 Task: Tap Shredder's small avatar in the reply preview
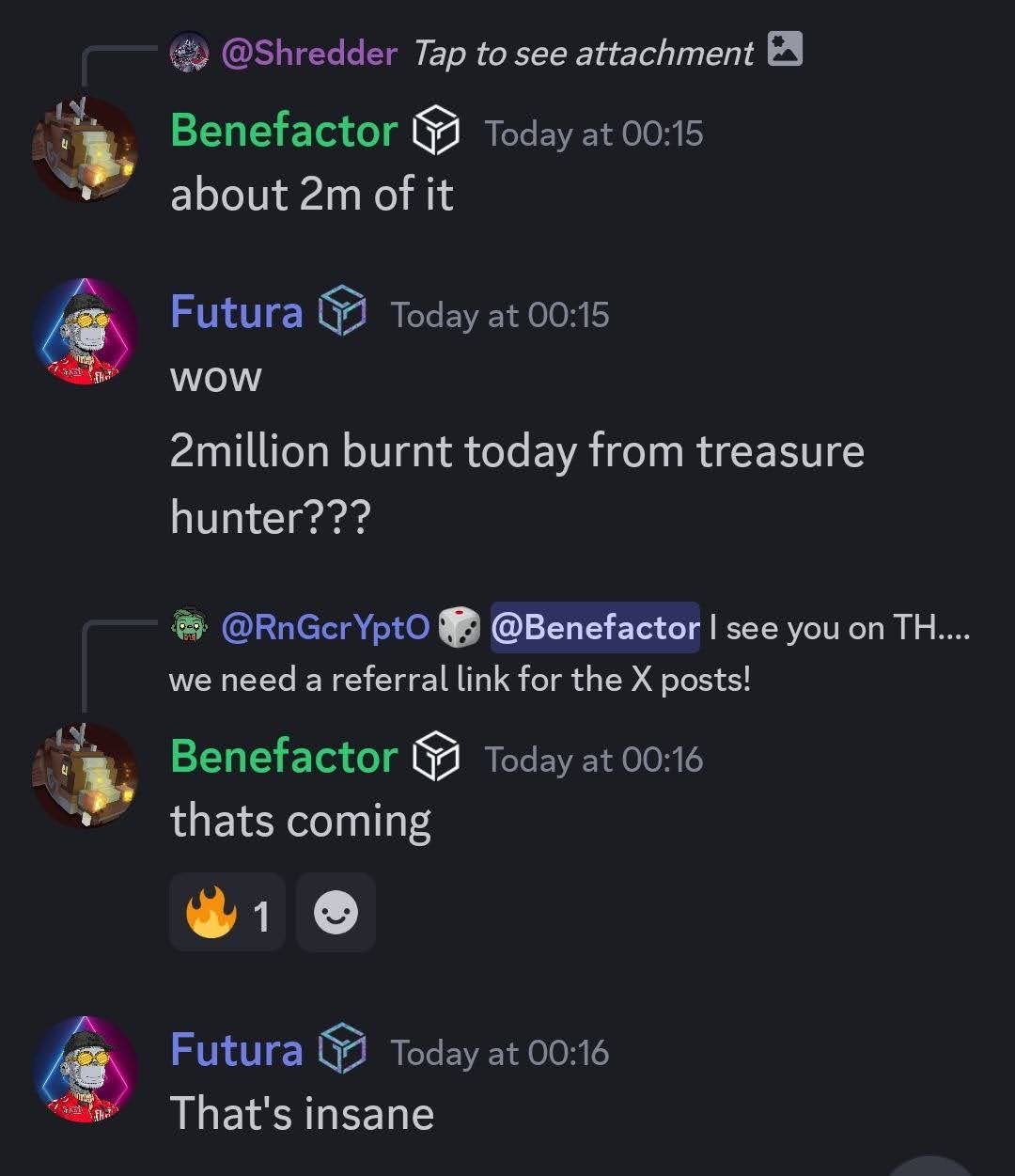pos(189,52)
